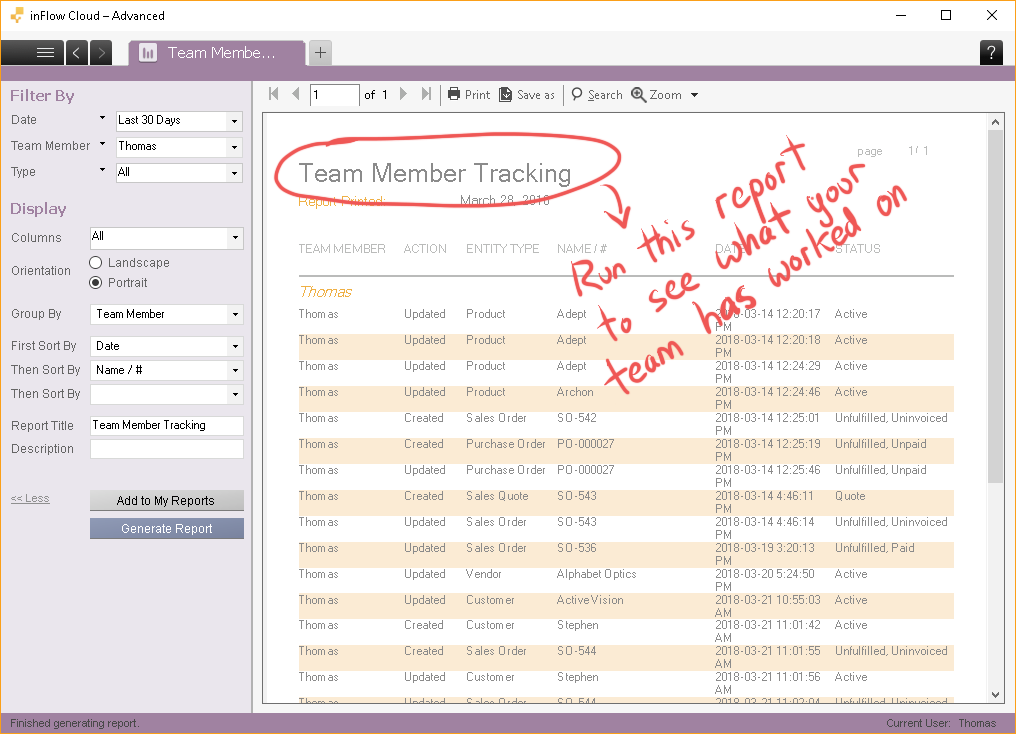Expand the Type filter label arrow
Screen dimensions: 1016x734
pyautogui.click(x=102, y=170)
